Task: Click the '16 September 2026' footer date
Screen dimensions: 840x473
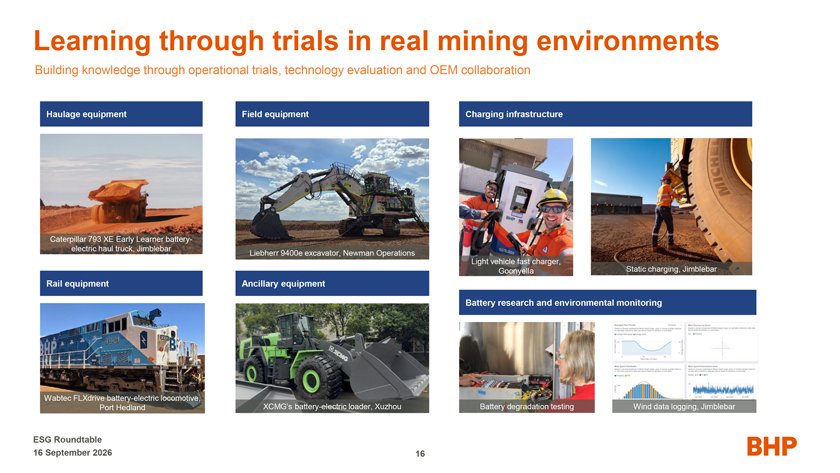Action: [73, 453]
